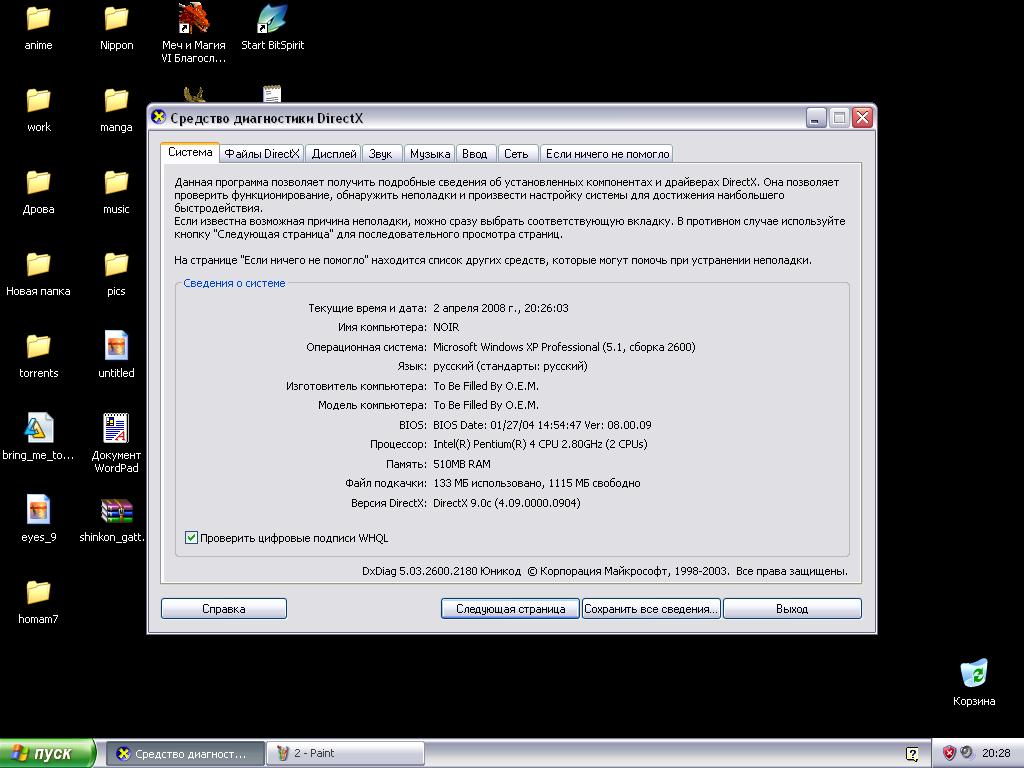
Task: Click the security shield tray icon
Action: 949,753
